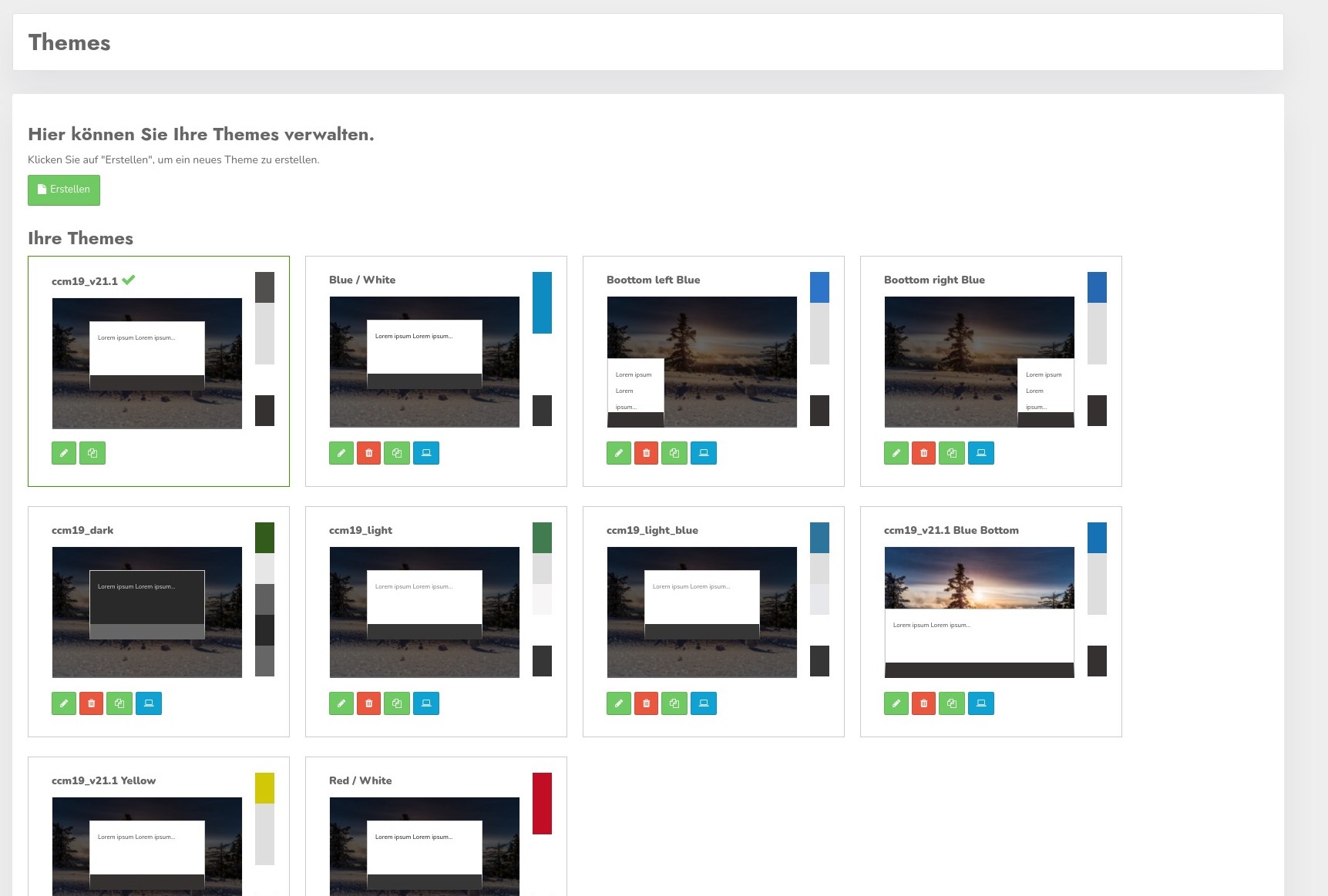Preview the Boottom left Blue theme
This screenshot has height=896, width=1328.
pos(703,453)
